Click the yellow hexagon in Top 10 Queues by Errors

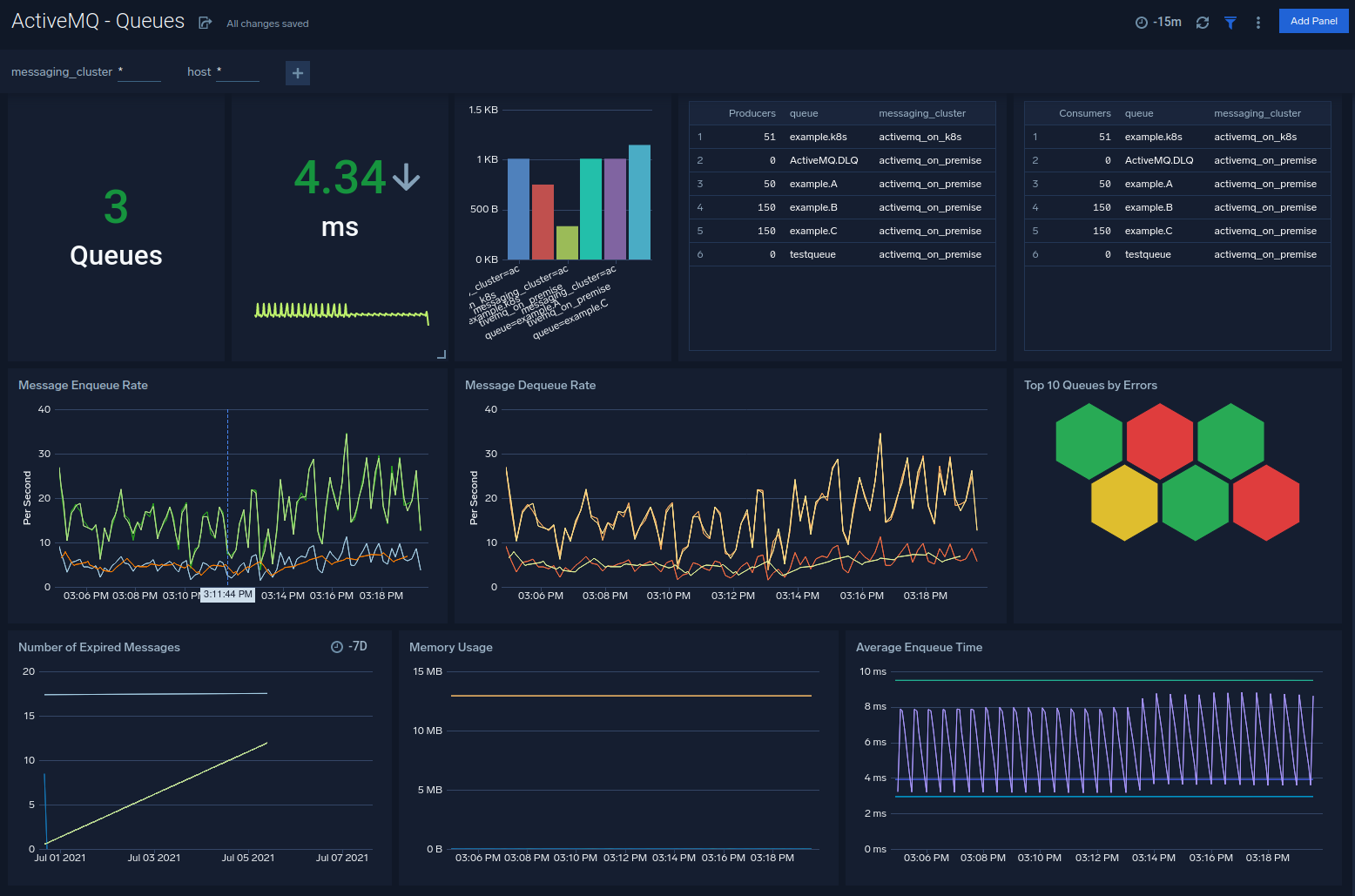pos(1124,503)
